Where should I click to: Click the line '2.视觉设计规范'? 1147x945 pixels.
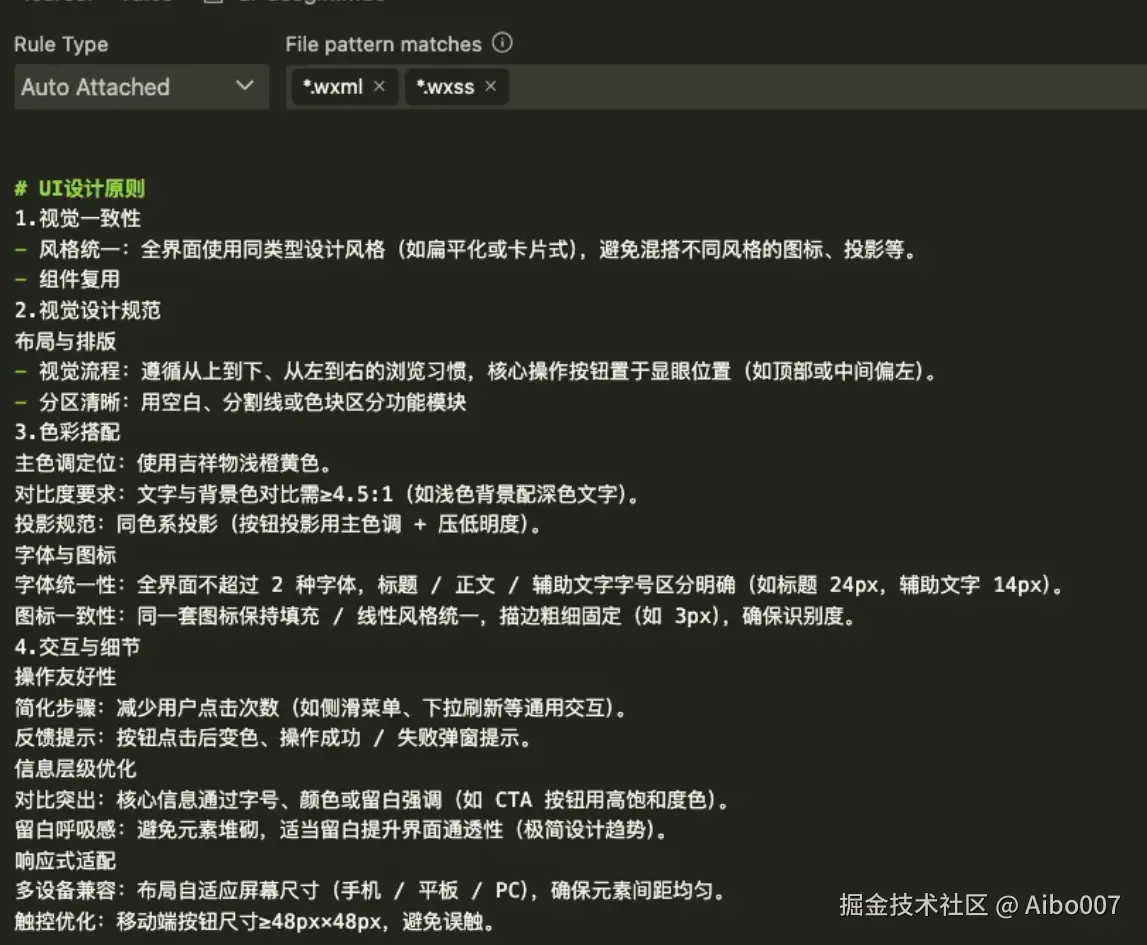[88, 310]
